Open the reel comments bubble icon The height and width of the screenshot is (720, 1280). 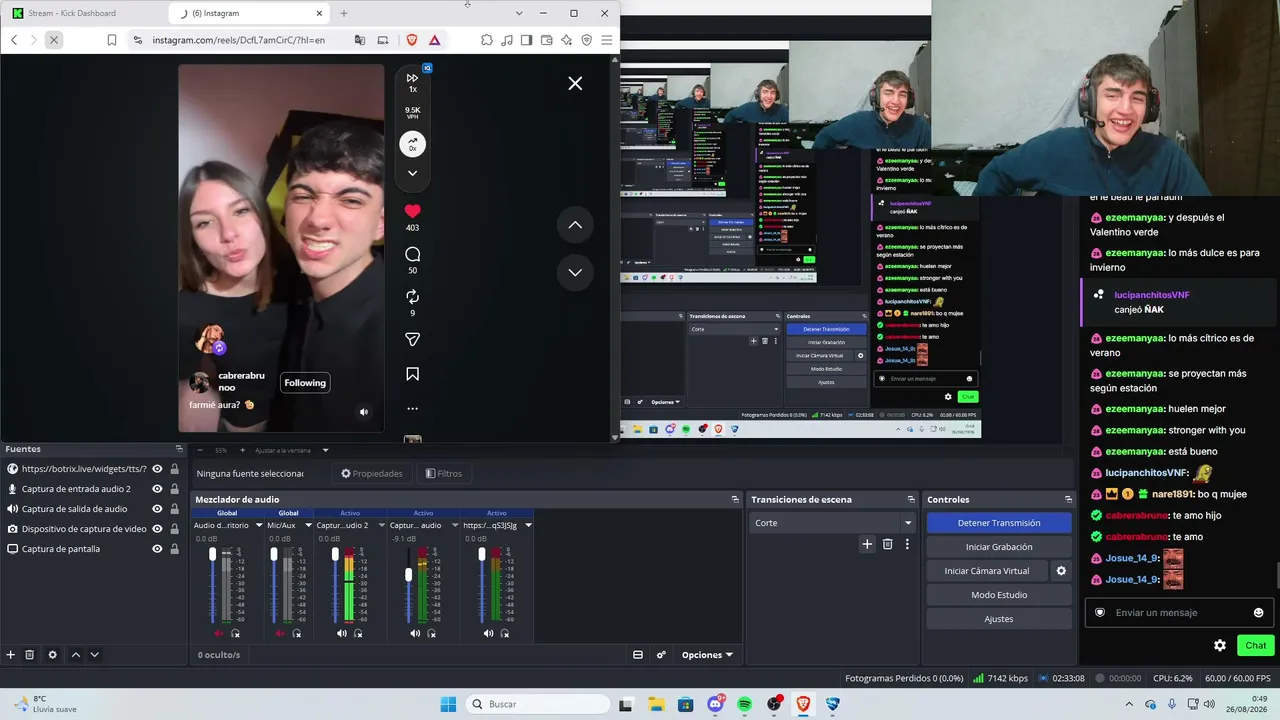pyautogui.click(x=412, y=254)
